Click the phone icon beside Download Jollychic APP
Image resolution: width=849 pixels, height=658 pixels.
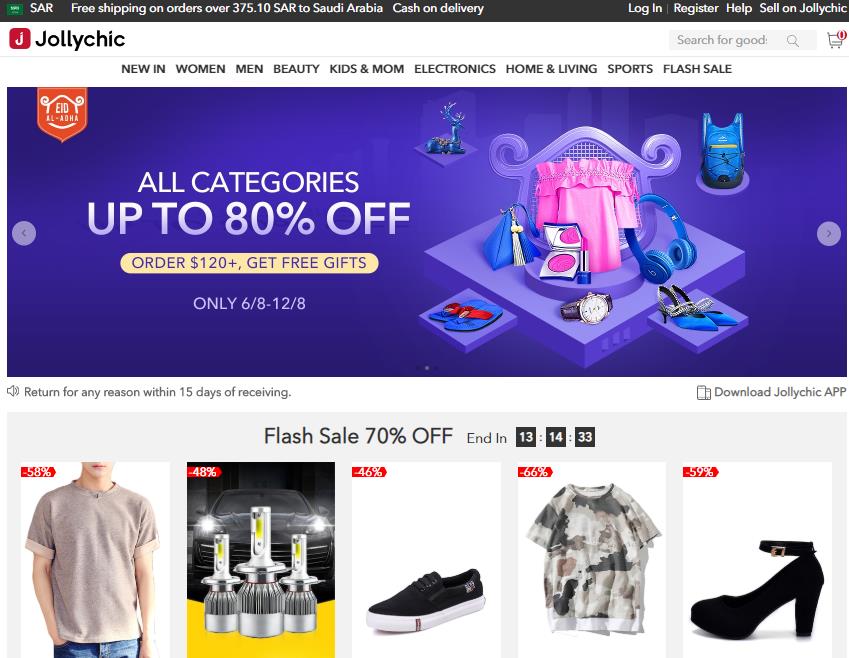tap(703, 393)
